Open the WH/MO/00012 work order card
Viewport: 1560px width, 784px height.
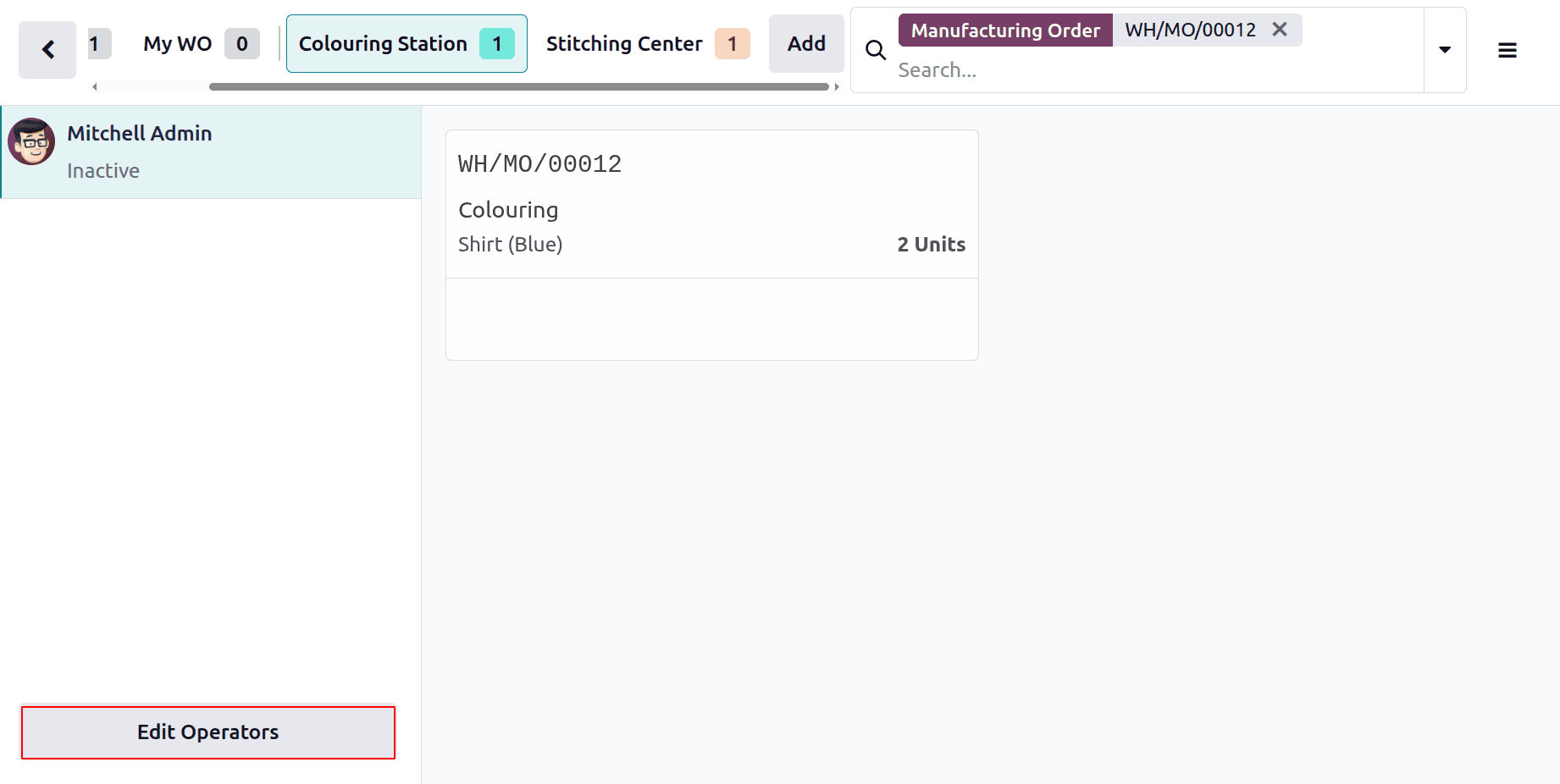(x=712, y=245)
